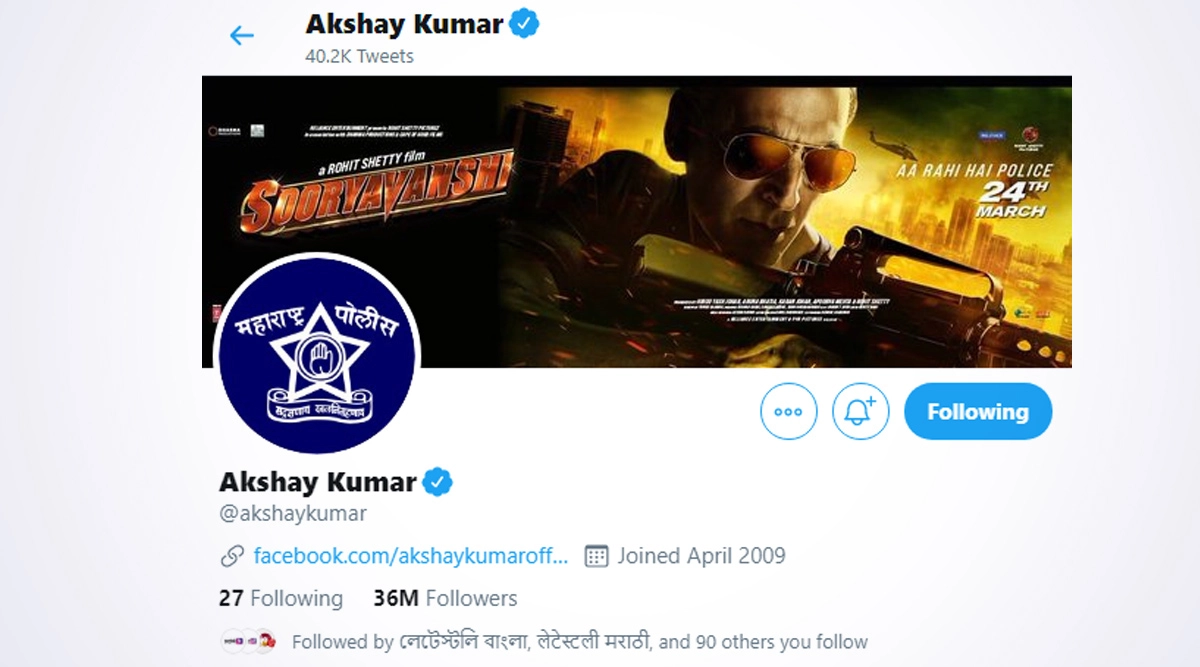Open the 'Followed by' mutual followers text
Image resolution: width=1200 pixels, height=667 pixels.
(x=579, y=641)
